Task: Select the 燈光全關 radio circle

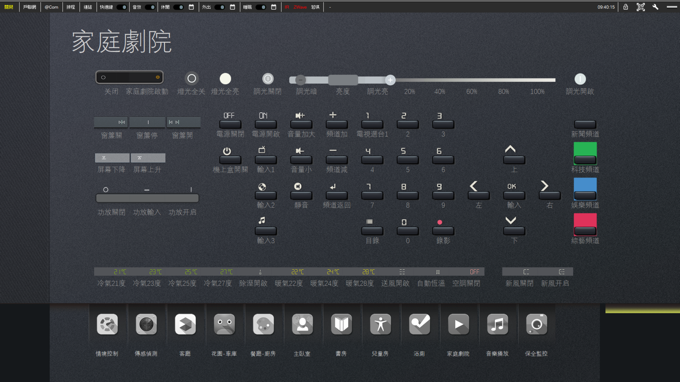Action: point(191,78)
